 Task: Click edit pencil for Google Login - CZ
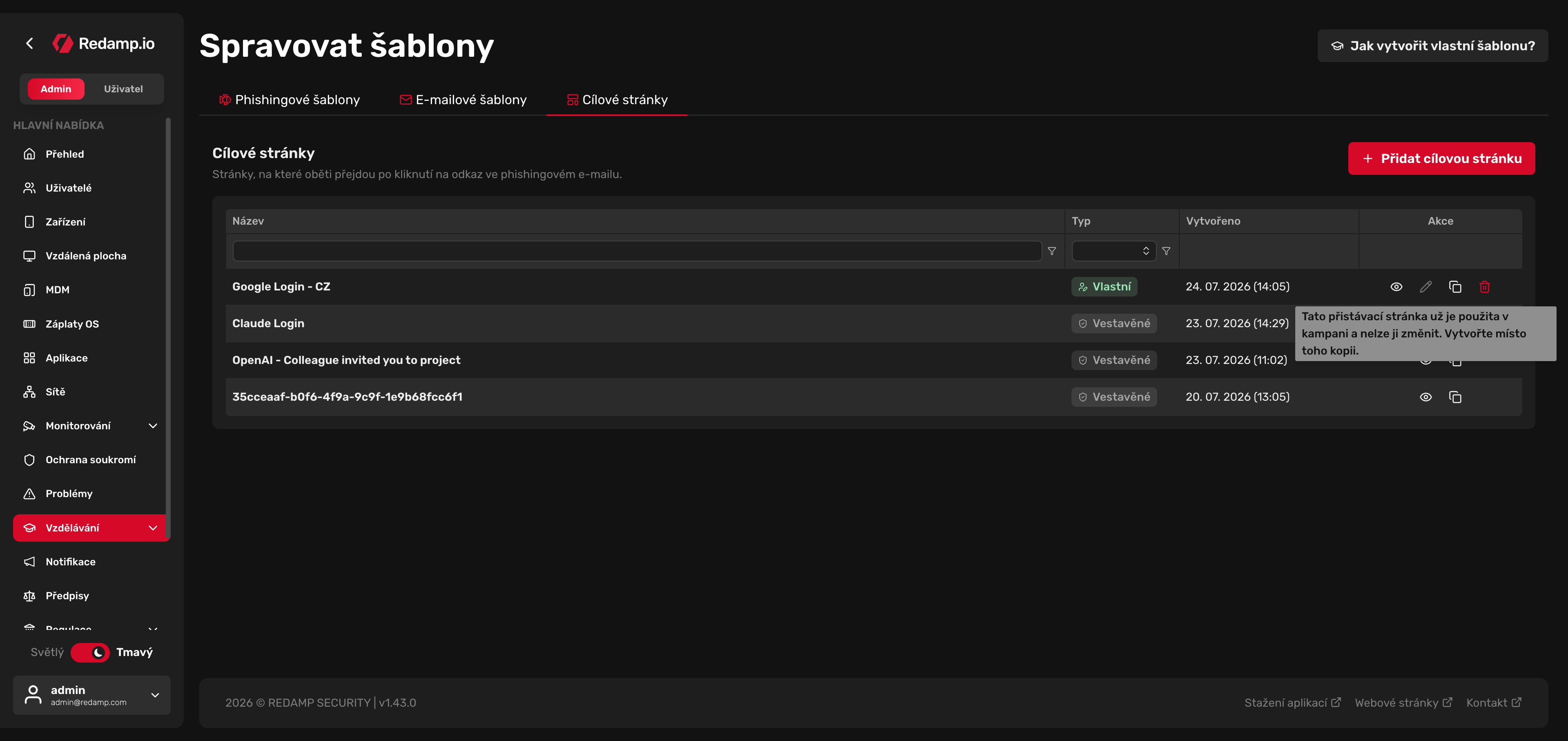1425,287
